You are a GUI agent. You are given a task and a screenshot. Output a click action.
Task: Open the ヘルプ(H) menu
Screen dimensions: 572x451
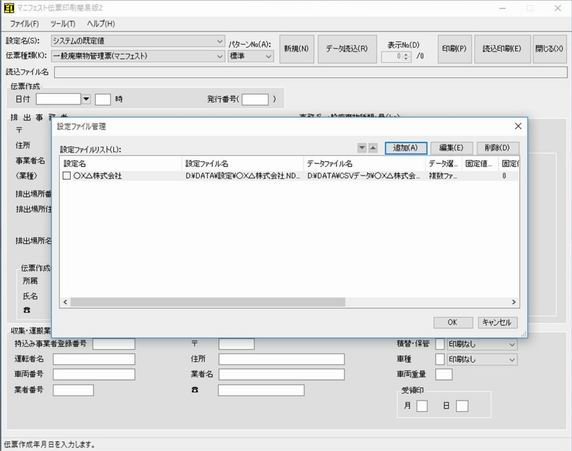101,24
